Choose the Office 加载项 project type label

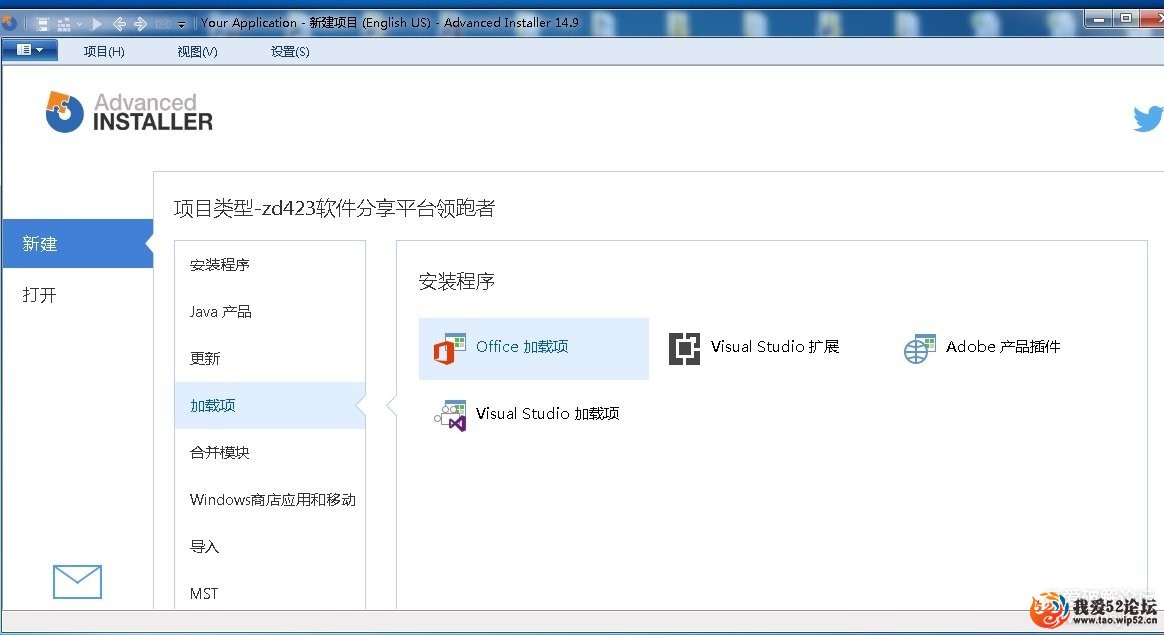(522, 347)
